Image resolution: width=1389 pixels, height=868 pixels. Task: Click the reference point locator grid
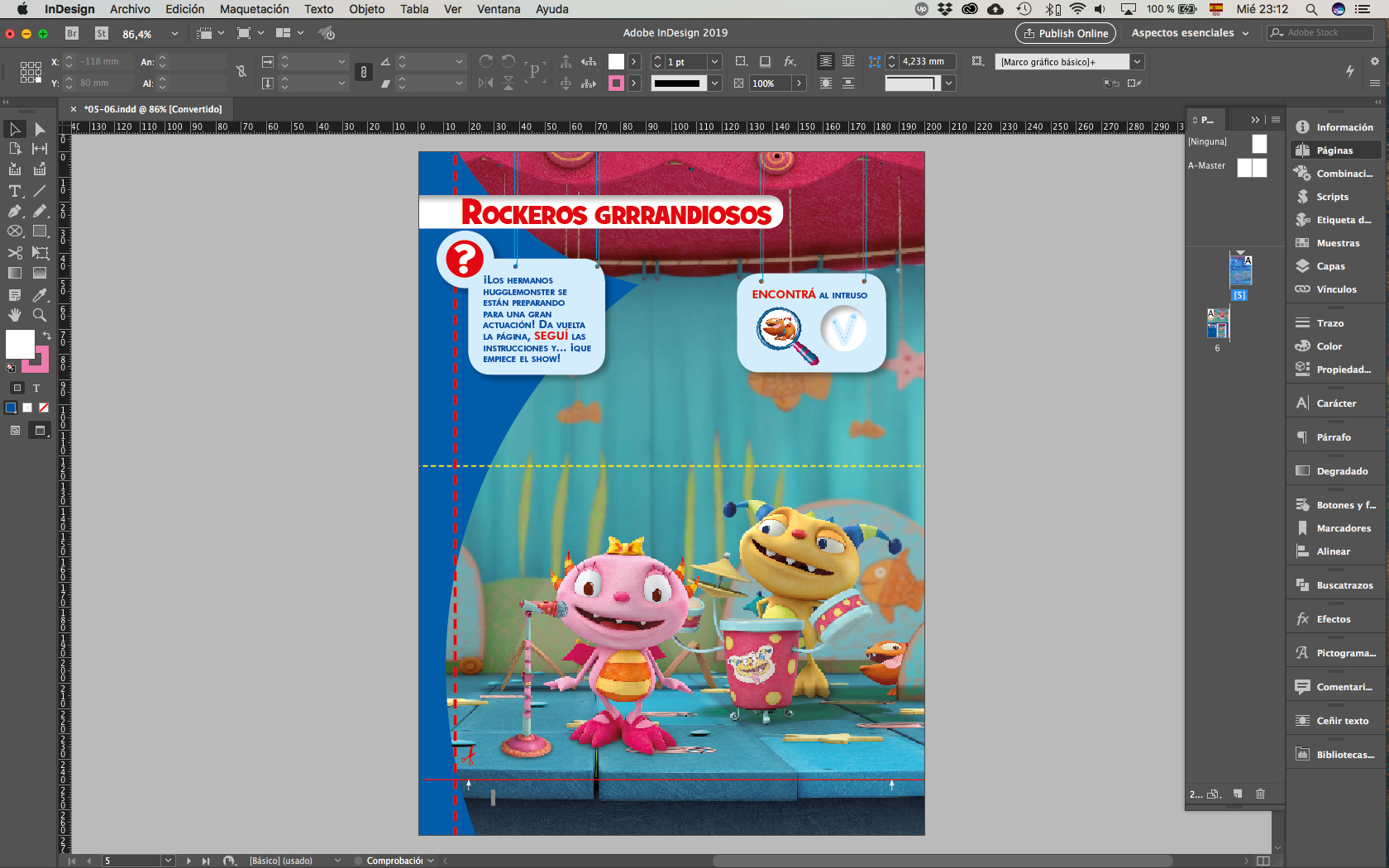[x=31, y=72]
